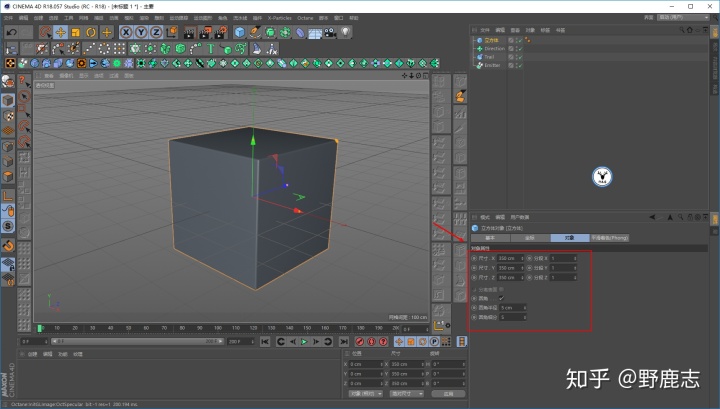The height and width of the screenshot is (409, 720).
Task: Open the X-Particles menu
Action: (x=280, y=18)
